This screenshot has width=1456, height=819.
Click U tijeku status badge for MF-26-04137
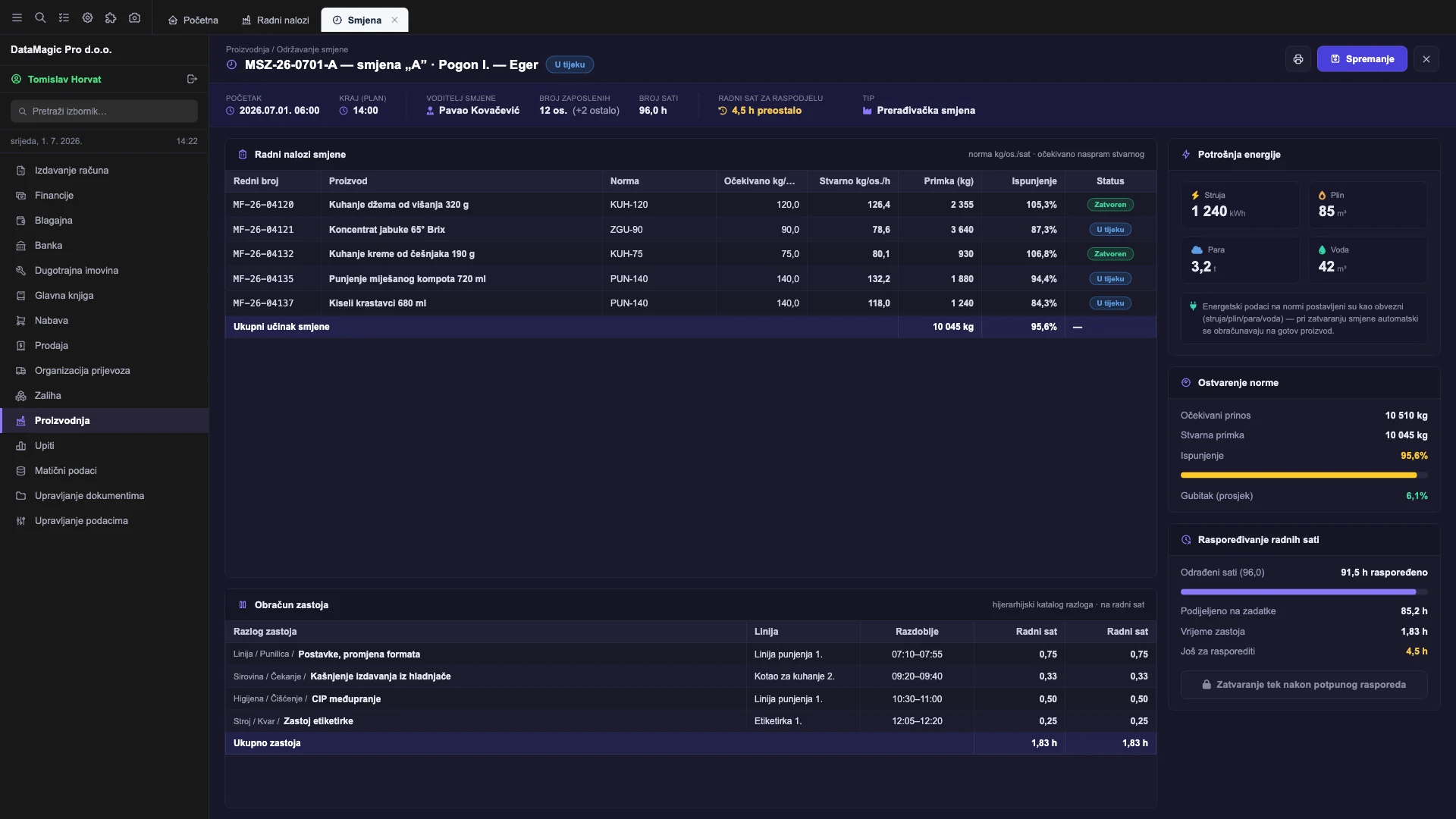(x=1110, y=303)
